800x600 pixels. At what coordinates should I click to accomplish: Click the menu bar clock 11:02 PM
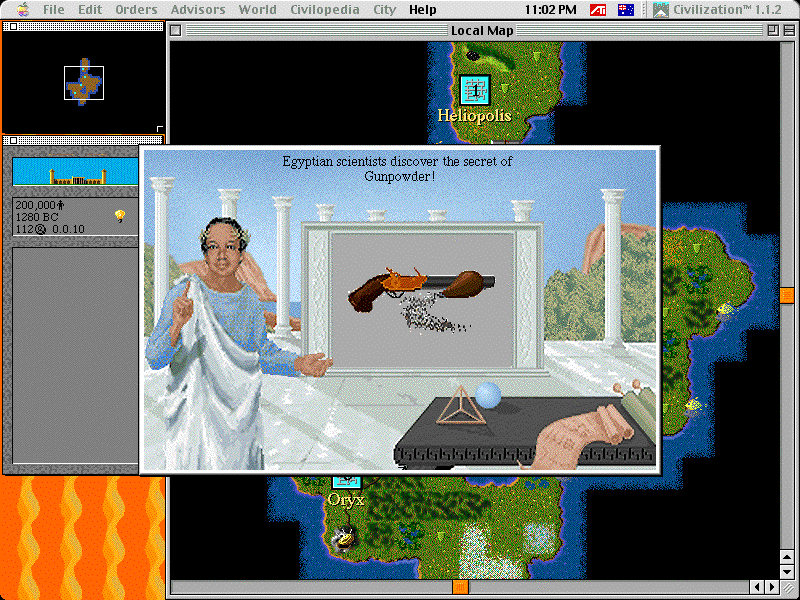click(x=551, y=9)
